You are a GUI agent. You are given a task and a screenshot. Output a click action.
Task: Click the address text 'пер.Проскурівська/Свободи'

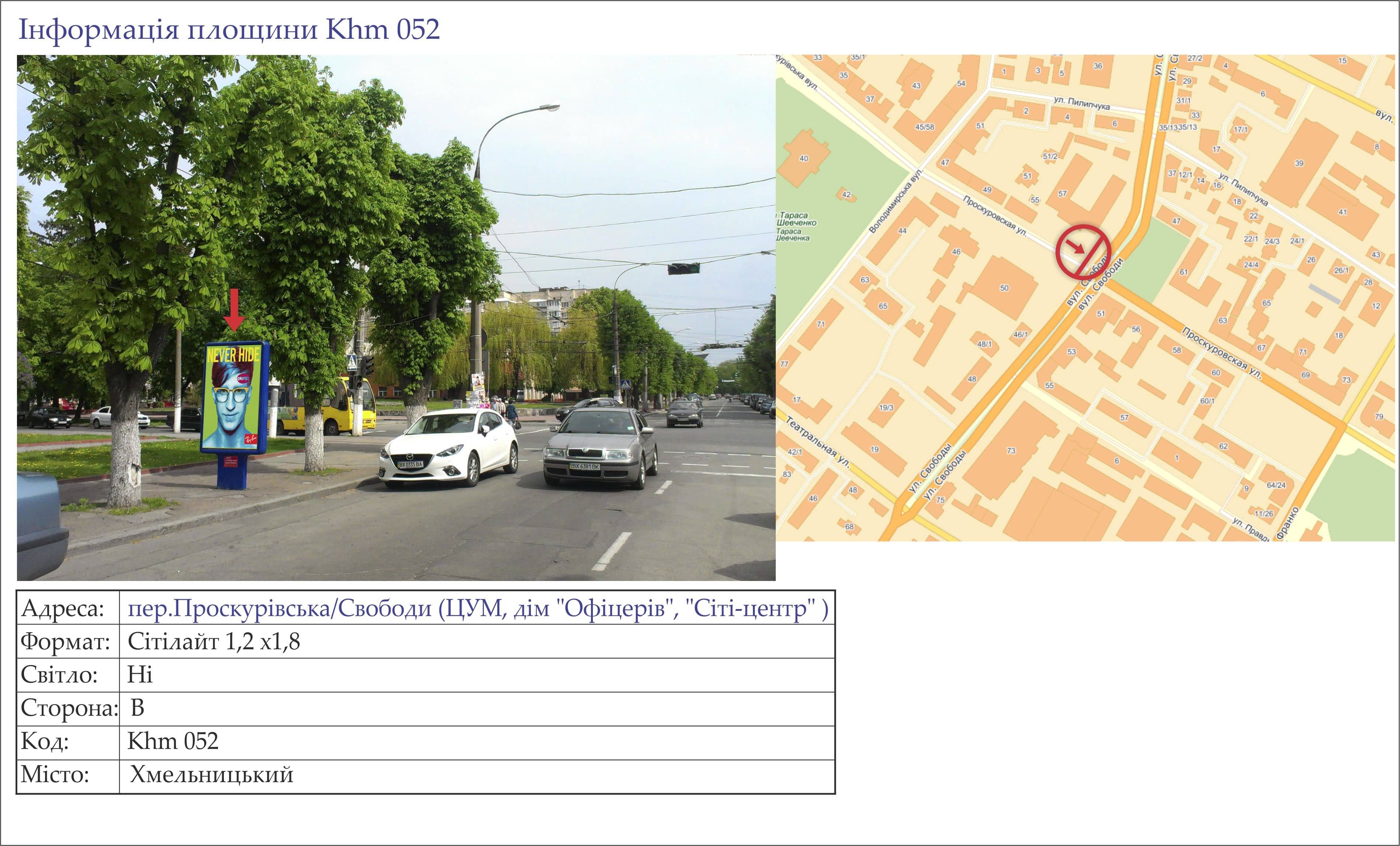(x=280, y=608)
